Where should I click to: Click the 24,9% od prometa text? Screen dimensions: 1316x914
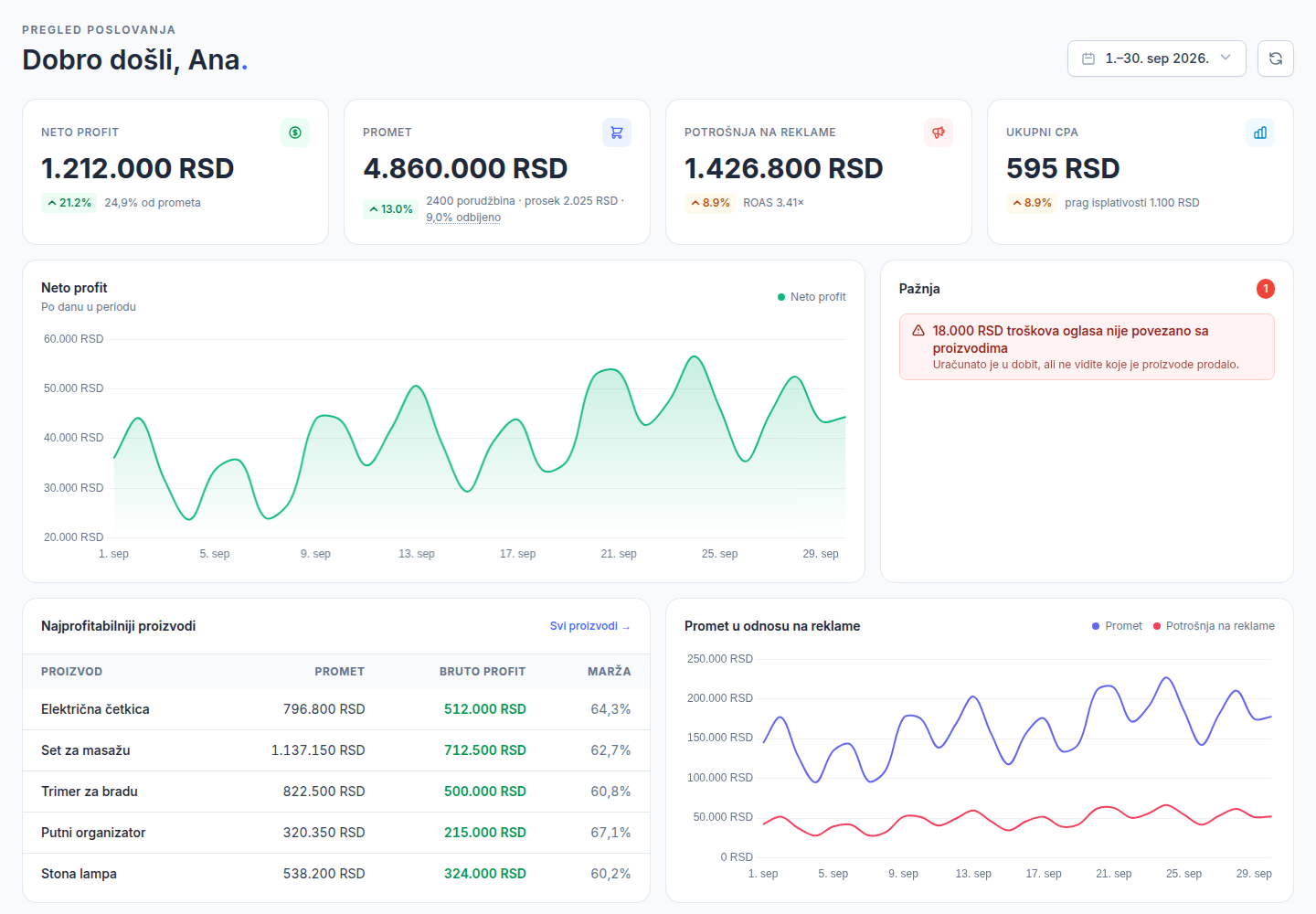pos(153,203)
